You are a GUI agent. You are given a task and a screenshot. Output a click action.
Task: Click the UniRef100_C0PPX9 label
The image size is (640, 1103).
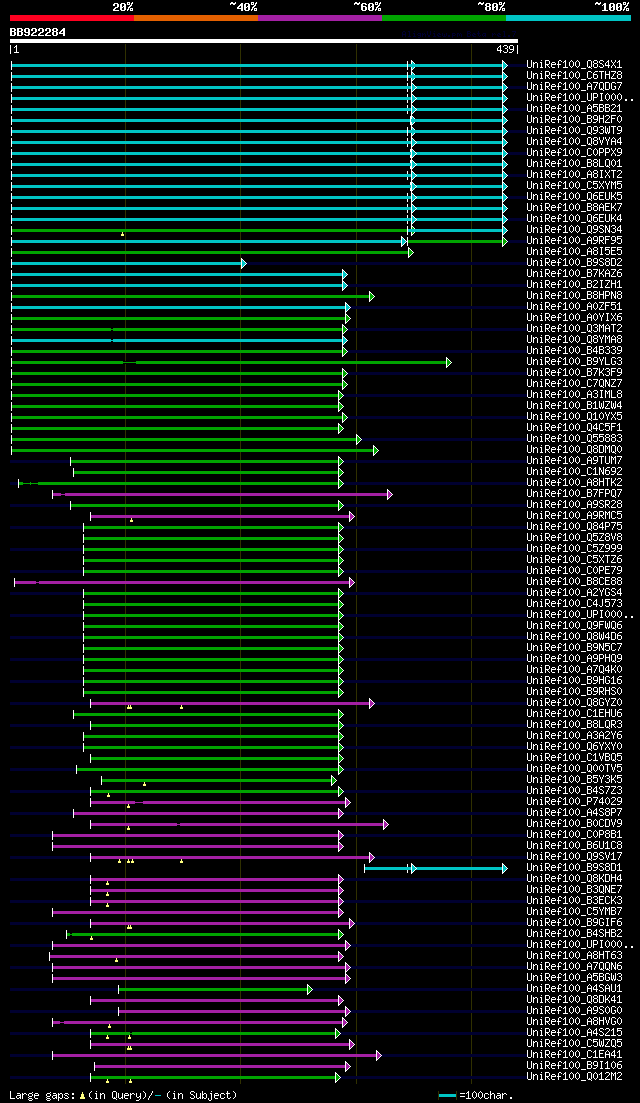[574, 153]
